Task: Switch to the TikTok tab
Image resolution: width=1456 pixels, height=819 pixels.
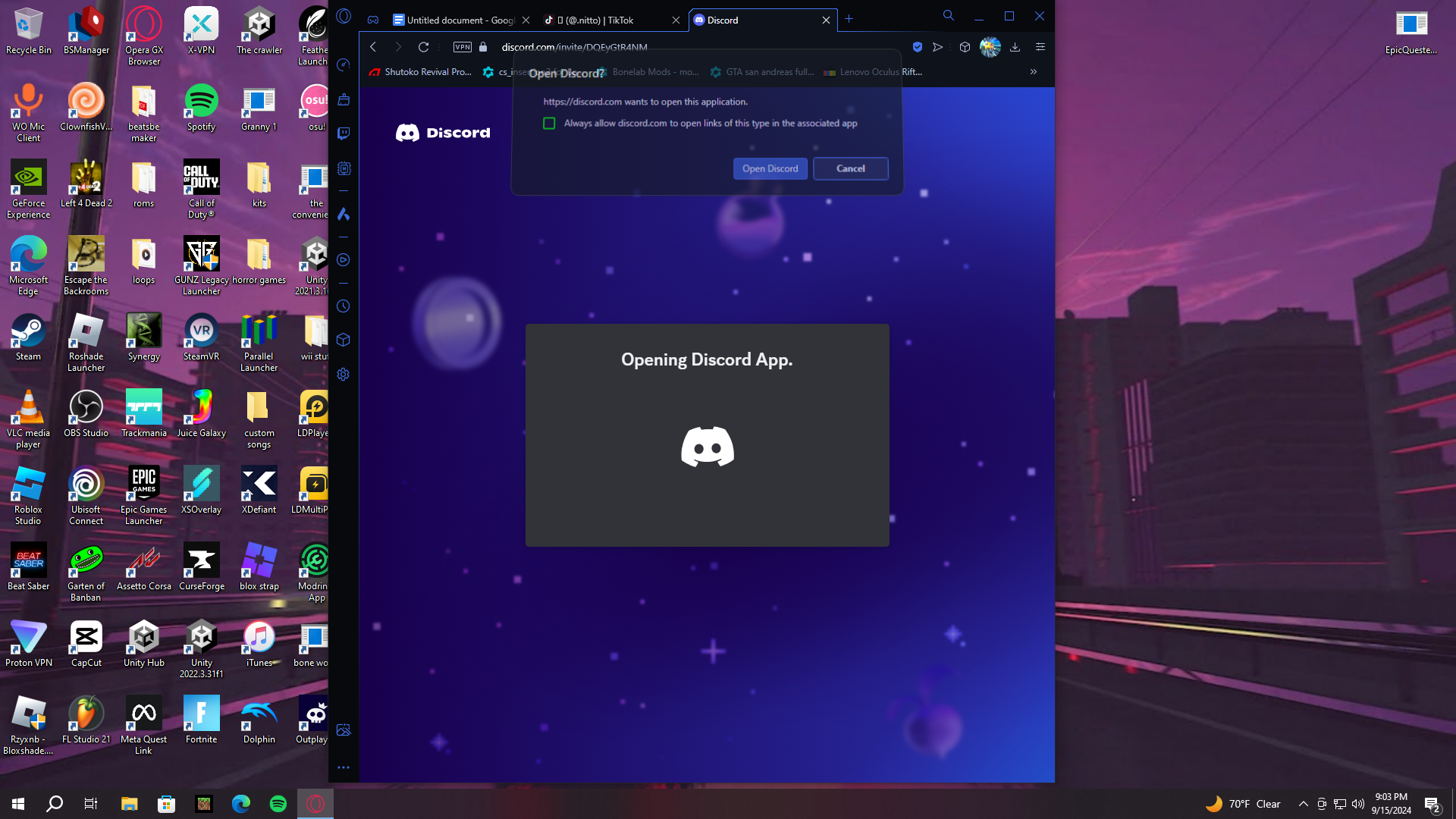Action: coord(599,20)
